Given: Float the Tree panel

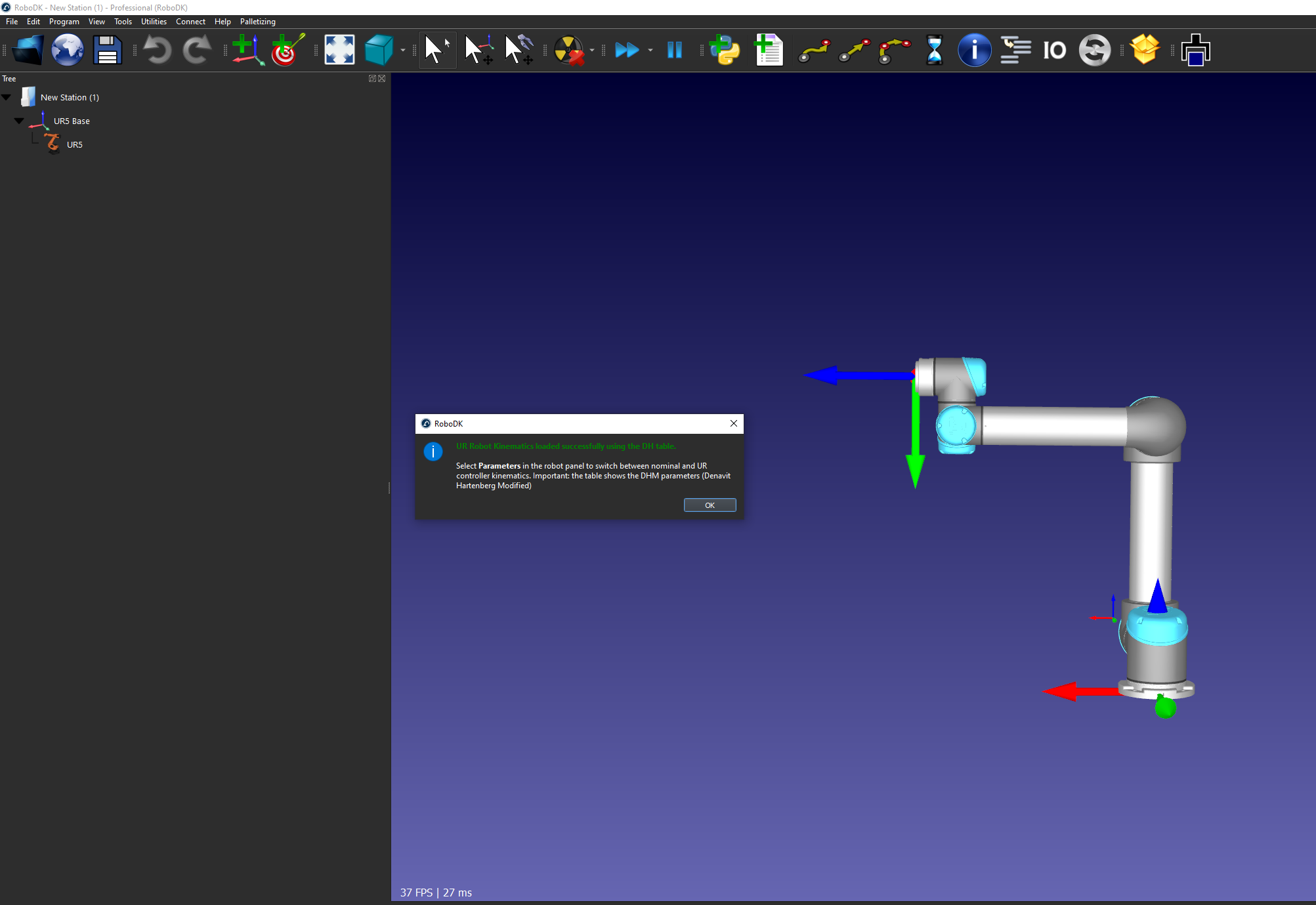Looking at the screenshot, I should point(372,78).
